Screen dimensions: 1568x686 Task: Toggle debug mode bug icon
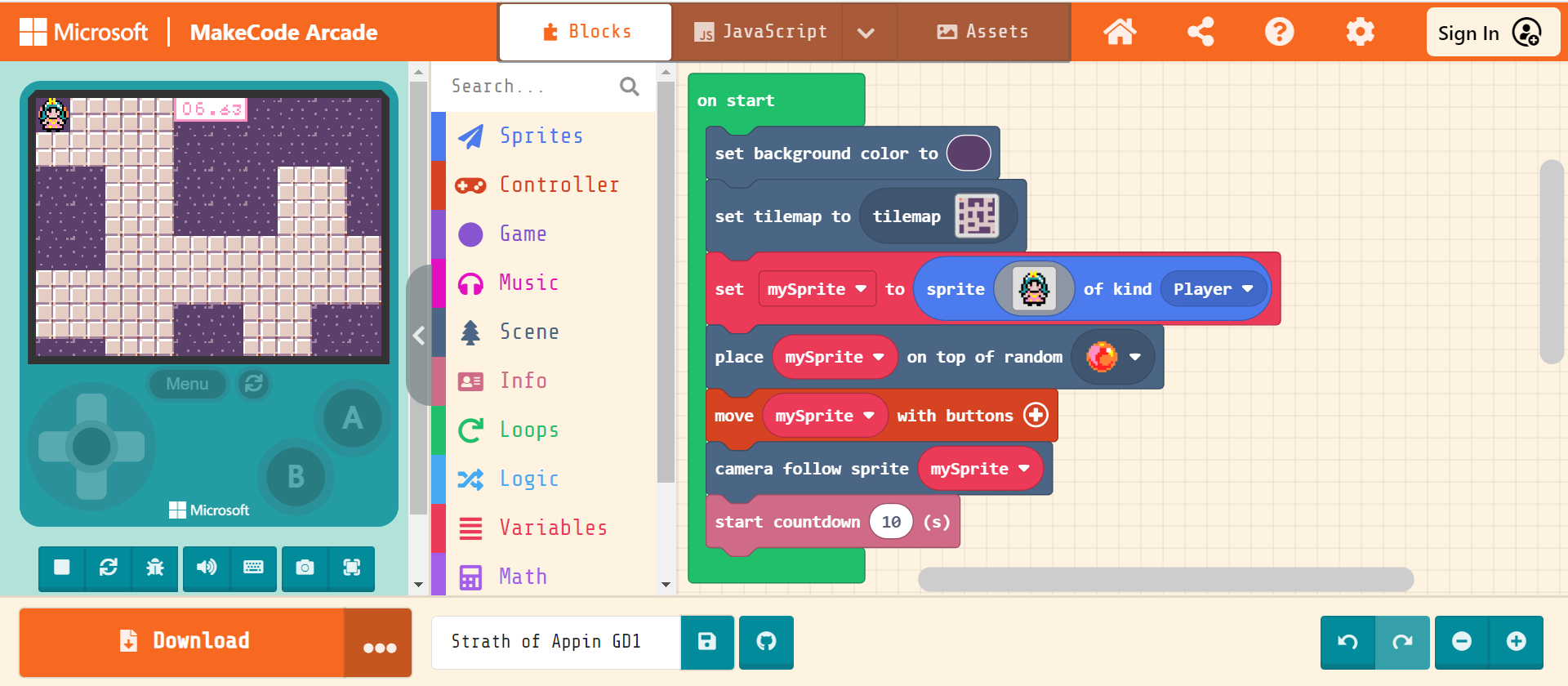(154, 568)
